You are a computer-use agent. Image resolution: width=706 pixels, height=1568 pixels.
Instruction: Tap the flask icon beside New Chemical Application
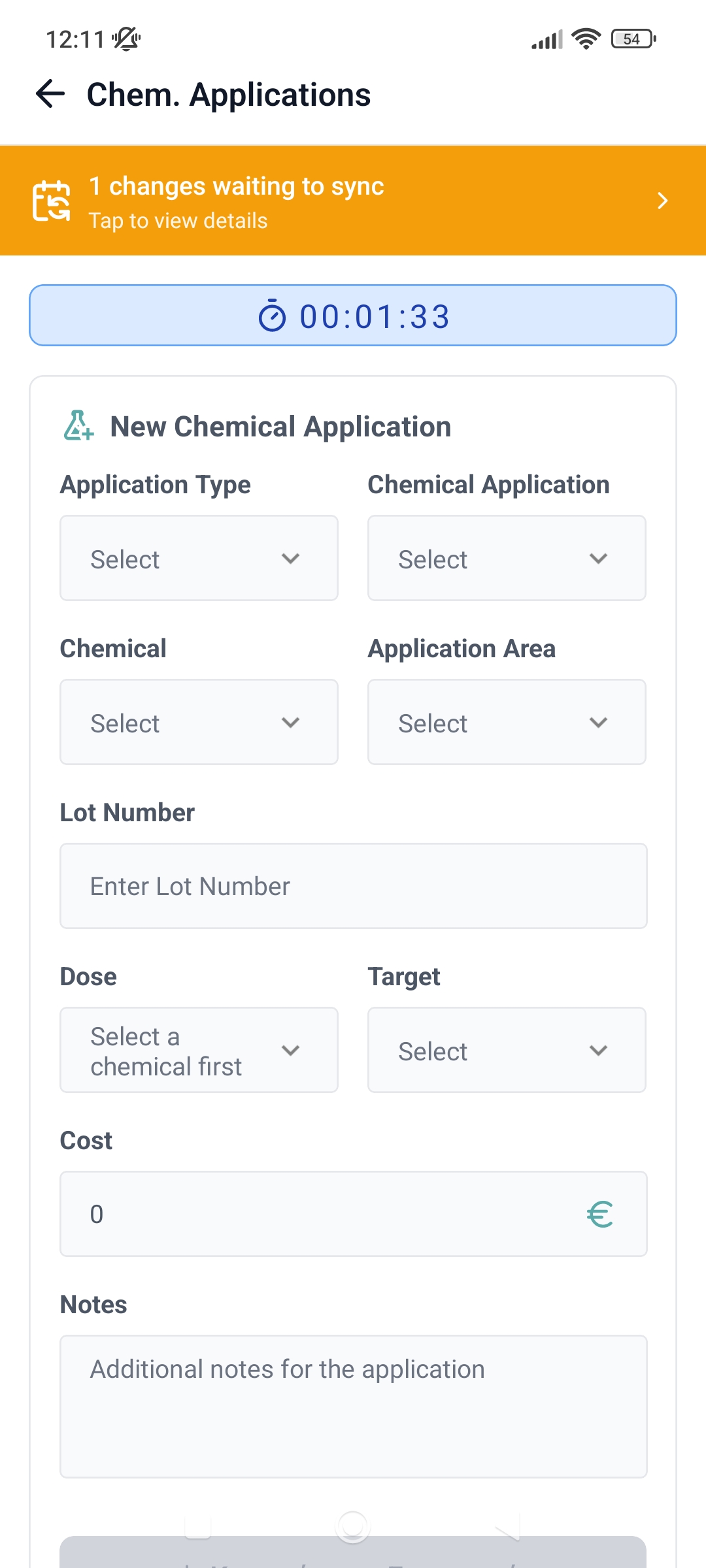pos(78,426)
